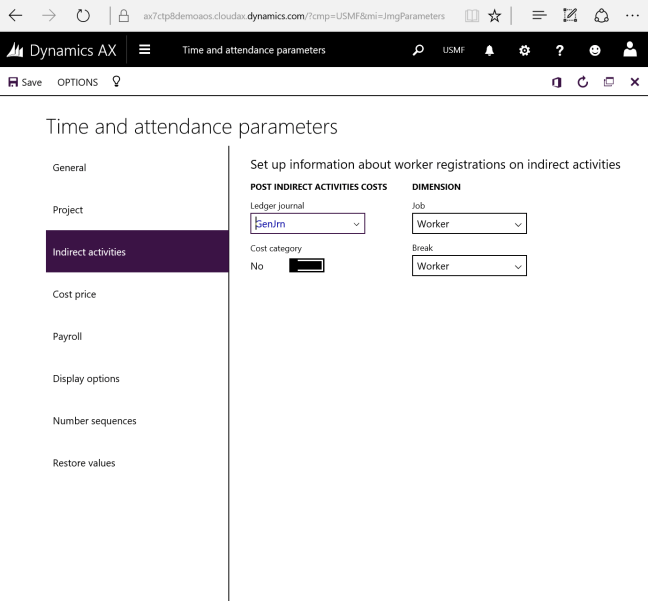Open the user account profile icon
The image size is (648, 601).
pos(631,49)
